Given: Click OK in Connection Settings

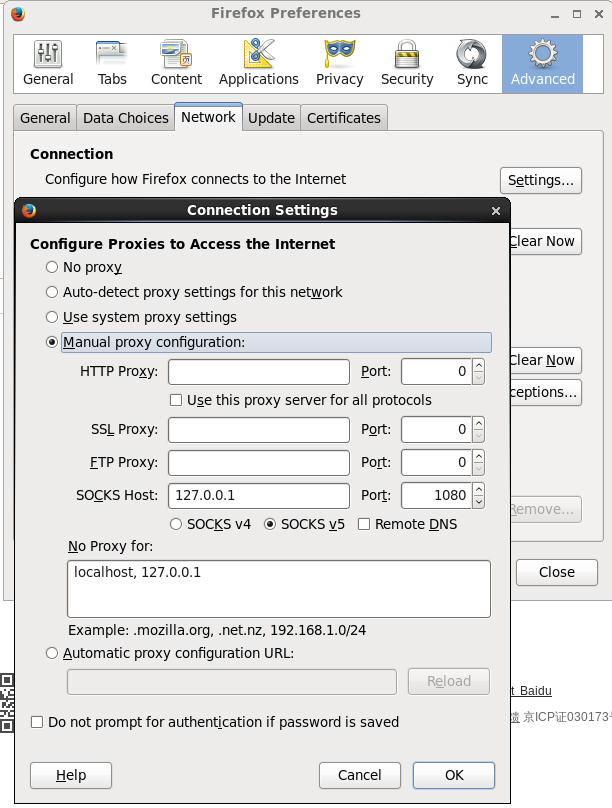Looking at the screenshot, I should pyautogui.click(x=454, y=775).
